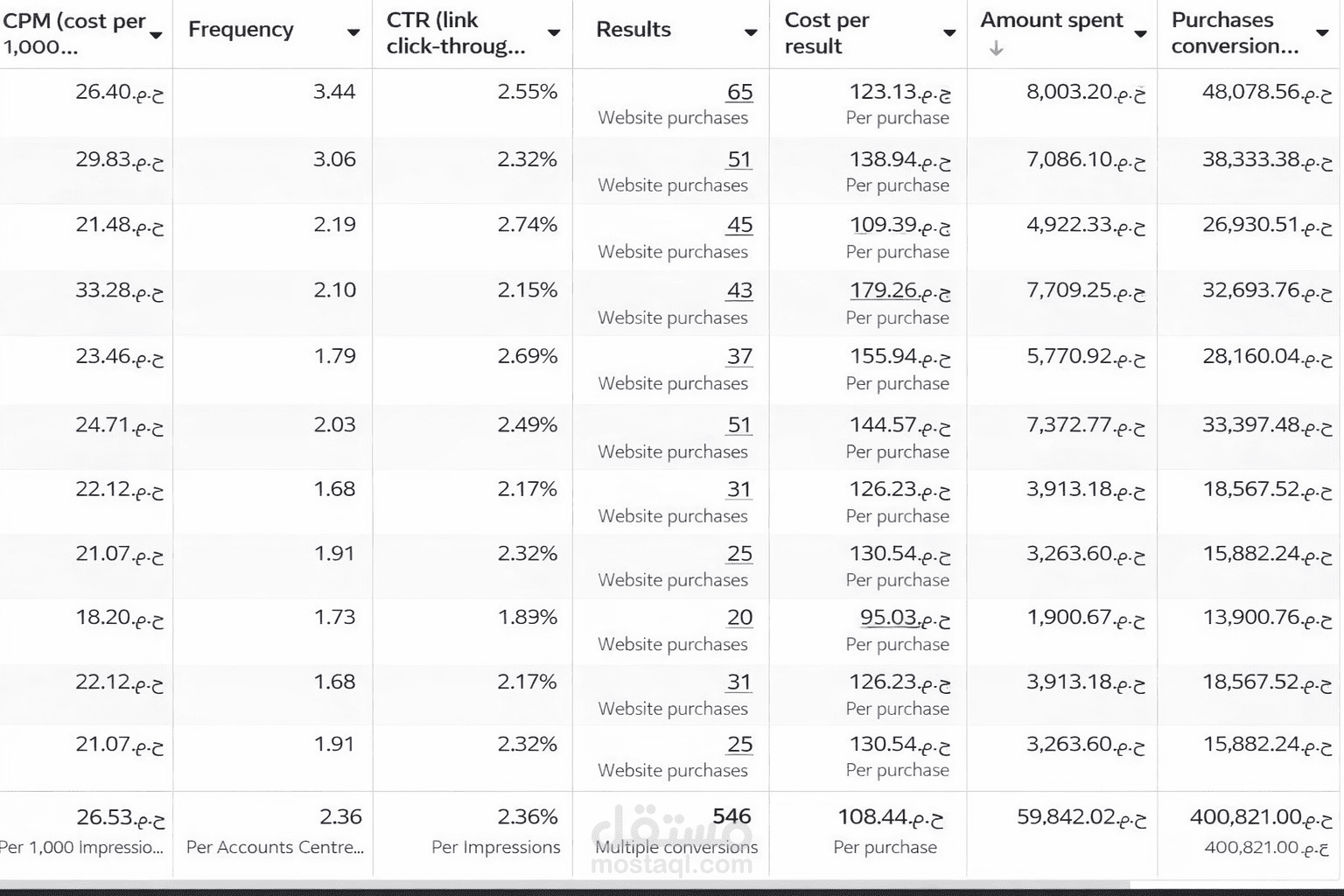Sort by the Frequency column header

click(241, 30)
